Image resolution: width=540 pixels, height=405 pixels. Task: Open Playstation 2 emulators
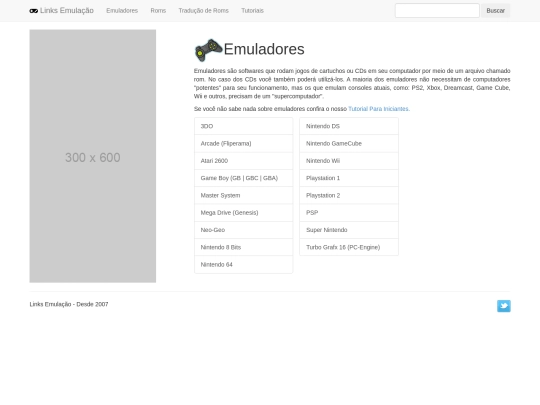pos(349,195)
